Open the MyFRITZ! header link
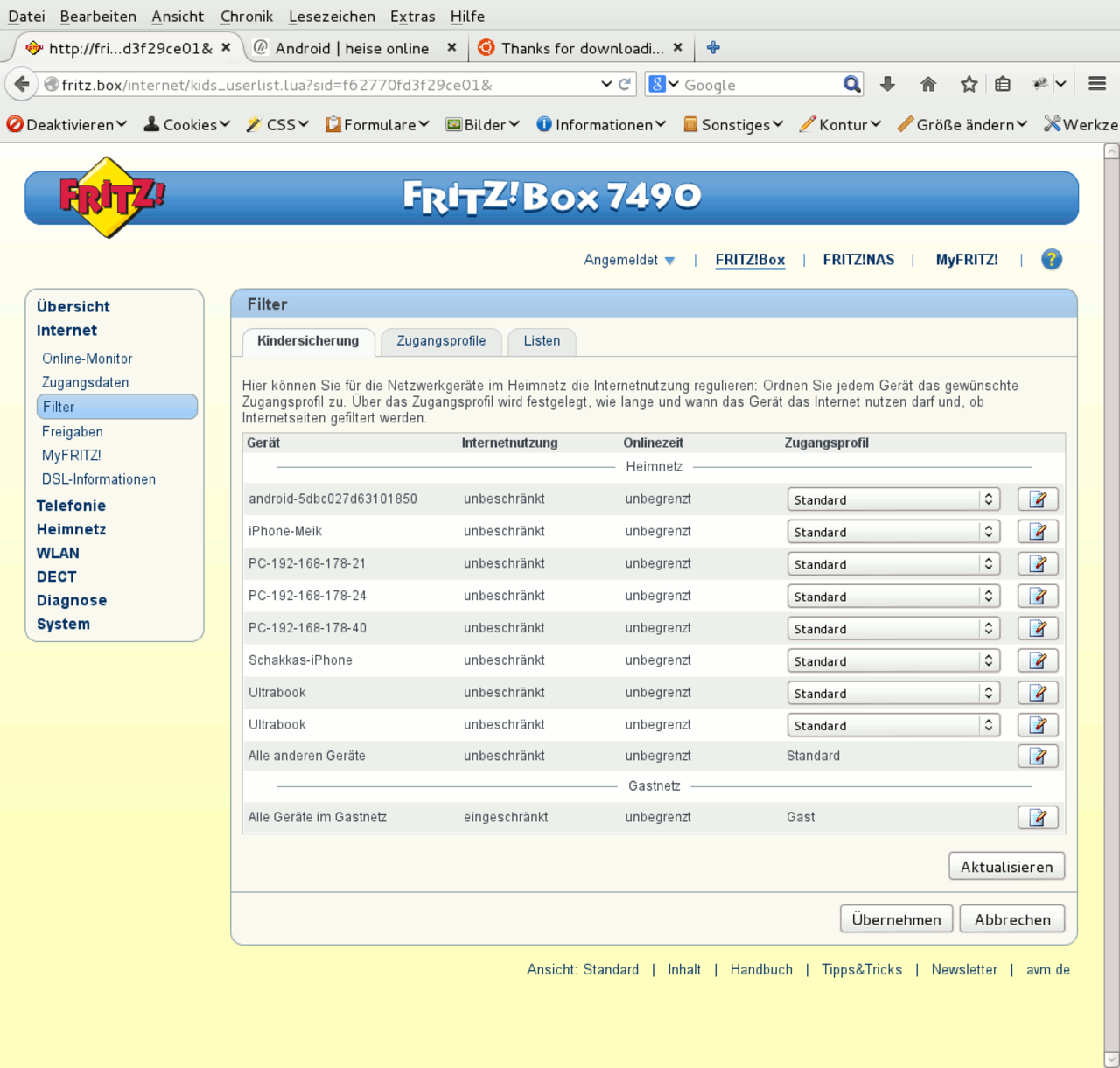The width and height of the screenshot is (1120, 1068). [967, 260]
